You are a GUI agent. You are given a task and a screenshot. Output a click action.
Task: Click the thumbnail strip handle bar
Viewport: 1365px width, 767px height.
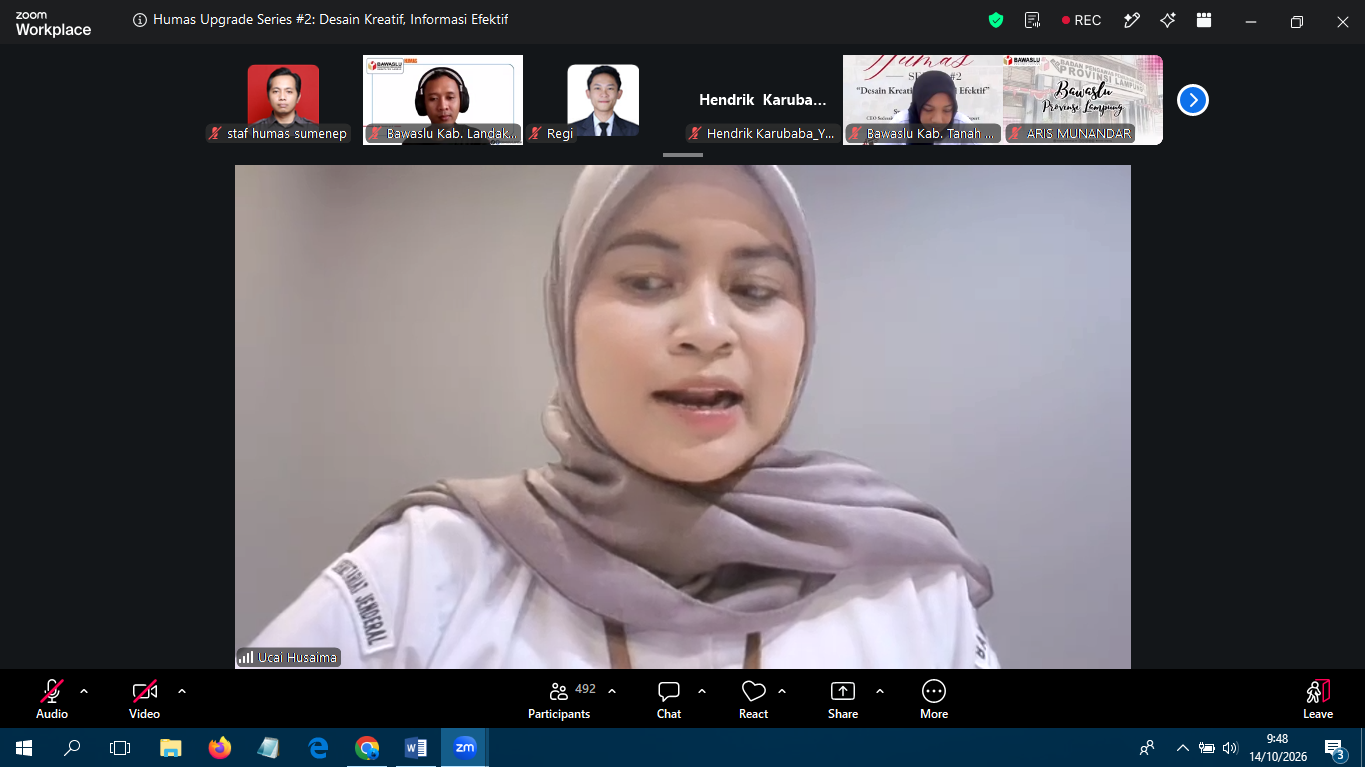tap(683, 155)
